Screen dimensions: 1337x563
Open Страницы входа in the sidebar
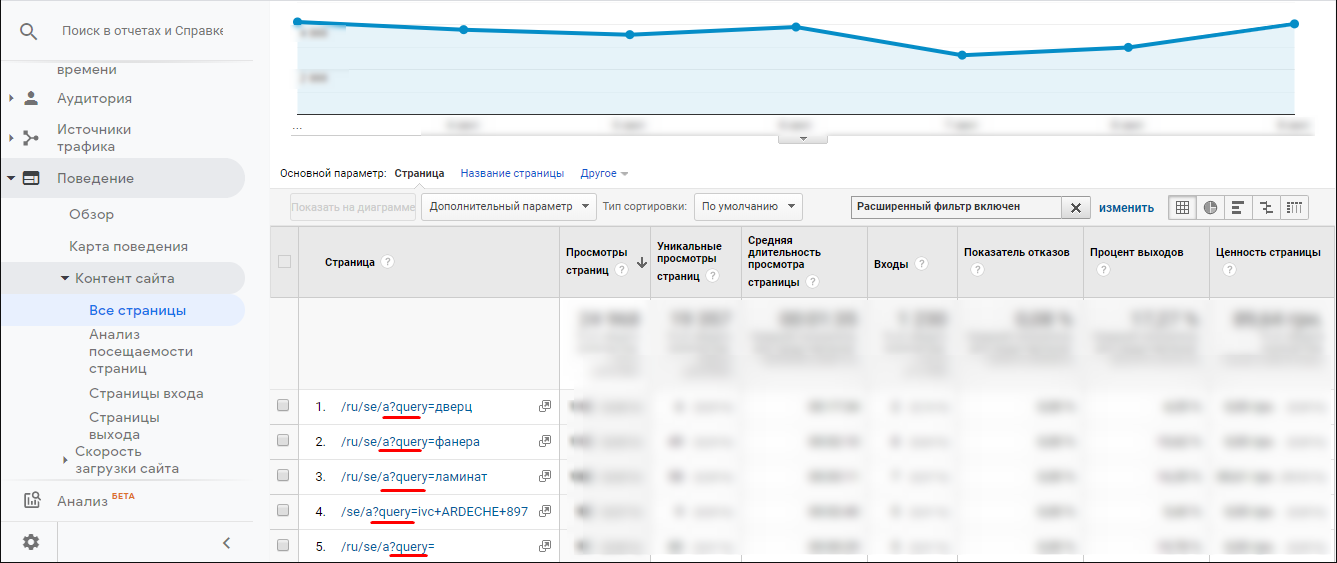click(x=146, y=393)
